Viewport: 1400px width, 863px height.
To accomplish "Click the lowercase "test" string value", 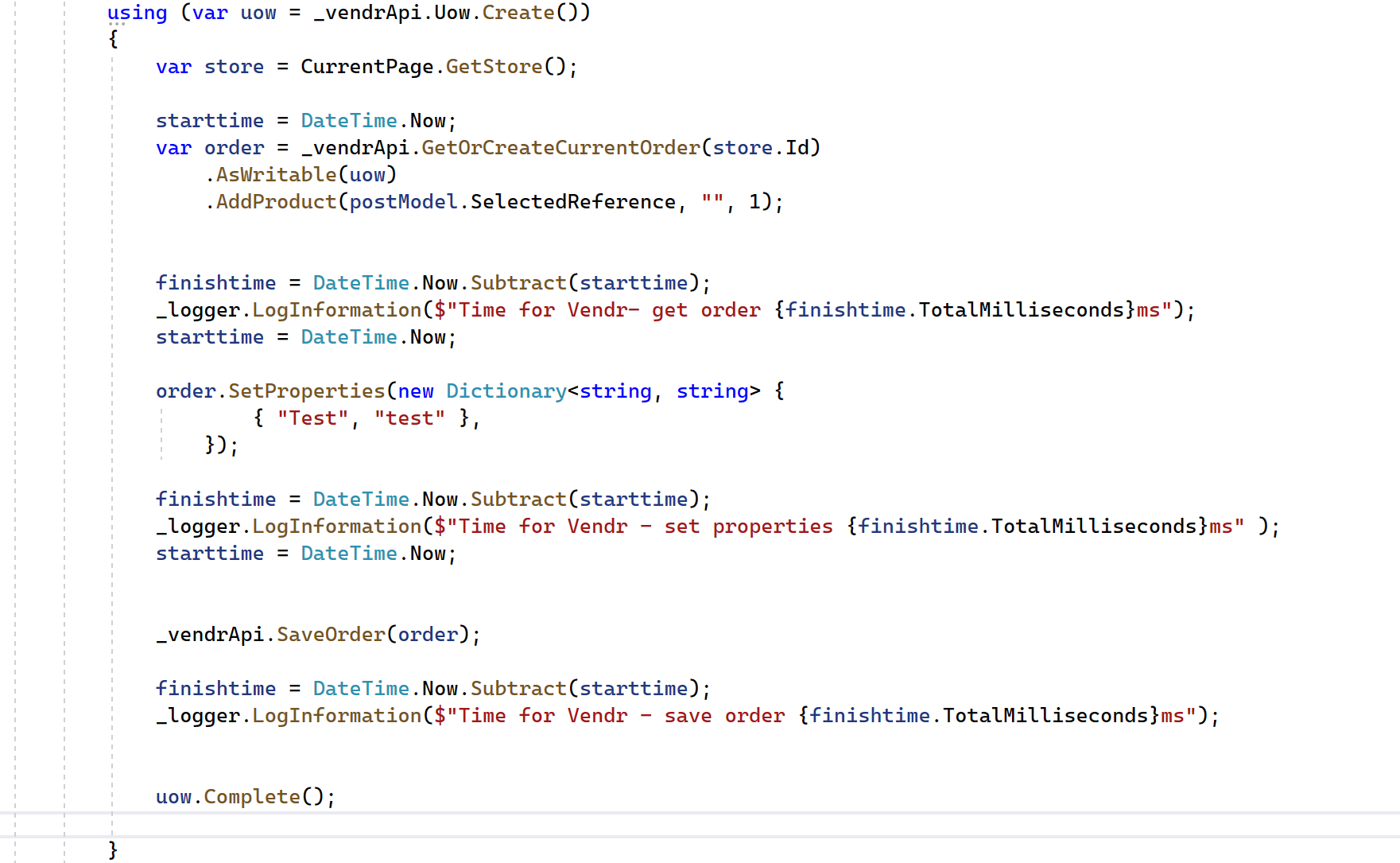I will point(409,418).
